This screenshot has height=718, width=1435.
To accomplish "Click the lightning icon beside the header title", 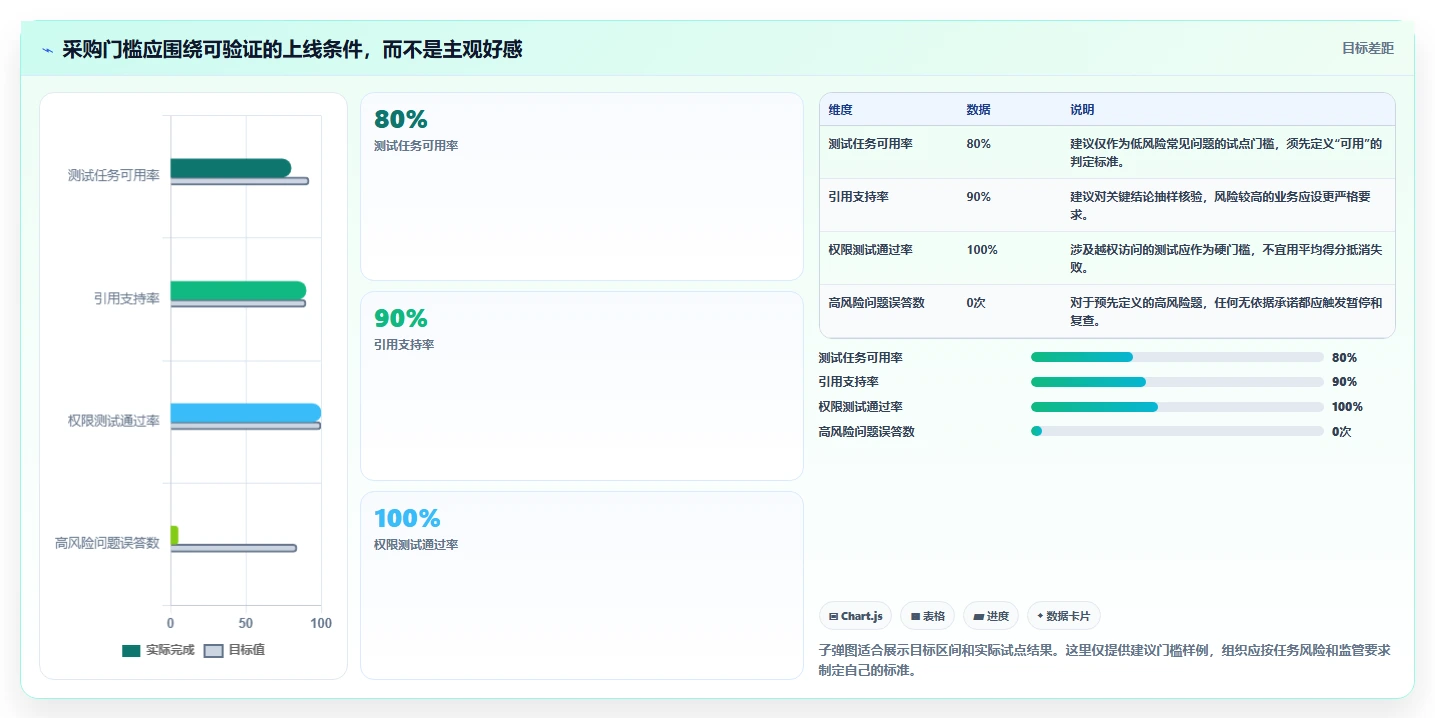I will pos(48,49).
